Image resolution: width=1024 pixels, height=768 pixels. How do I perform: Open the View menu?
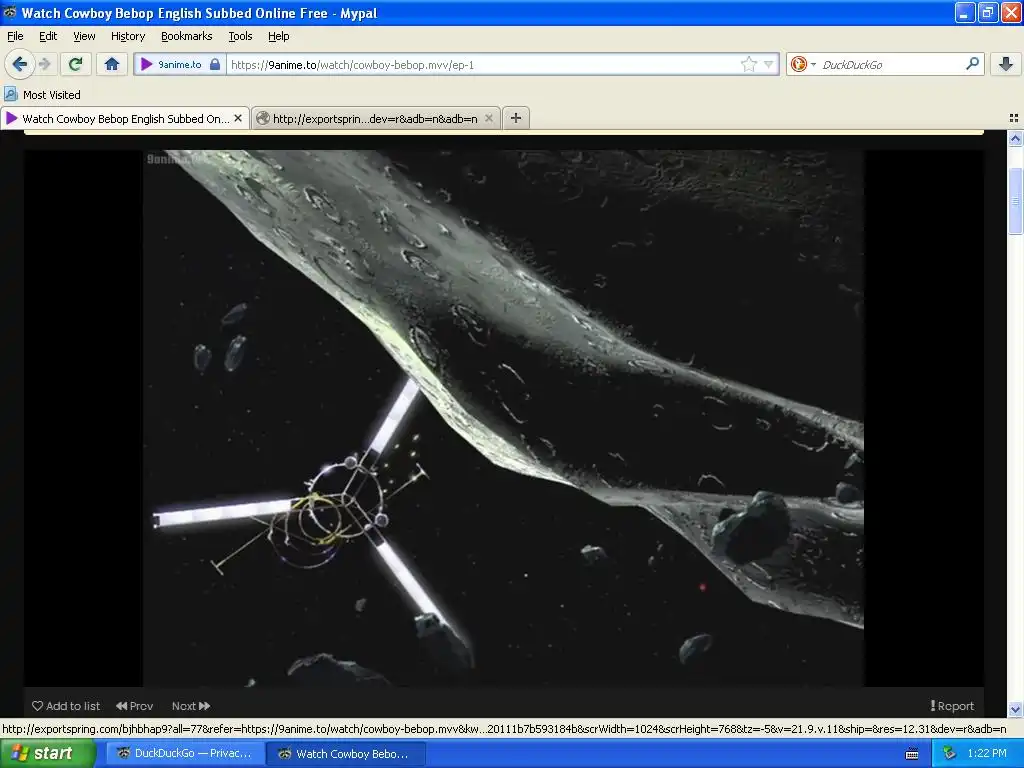[x=84, y=36]
